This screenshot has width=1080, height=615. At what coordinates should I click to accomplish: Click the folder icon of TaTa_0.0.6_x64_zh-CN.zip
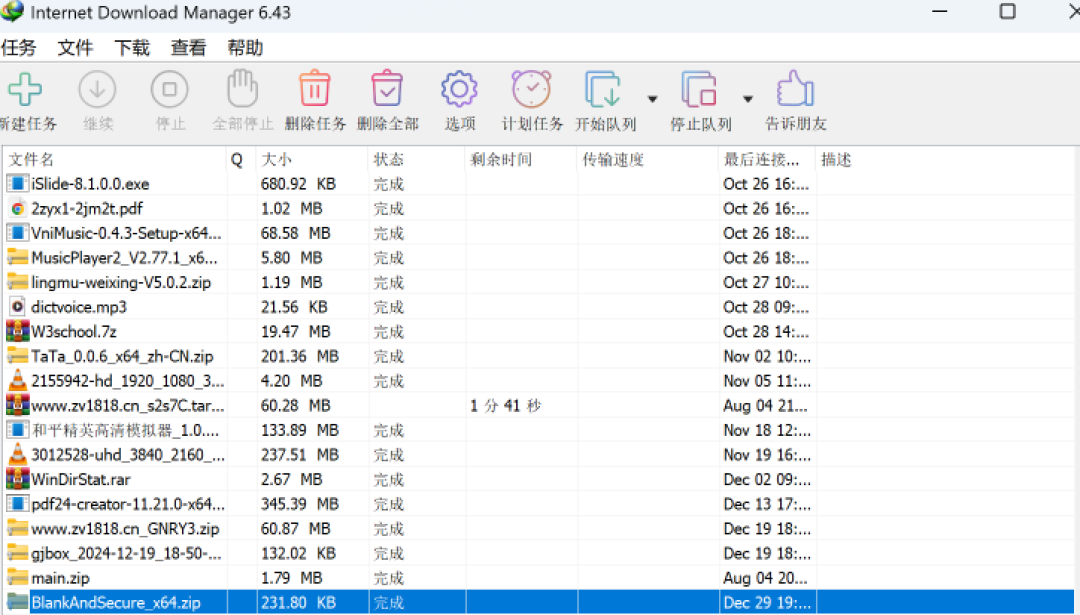pyautogui.click(x=17, y=356)
